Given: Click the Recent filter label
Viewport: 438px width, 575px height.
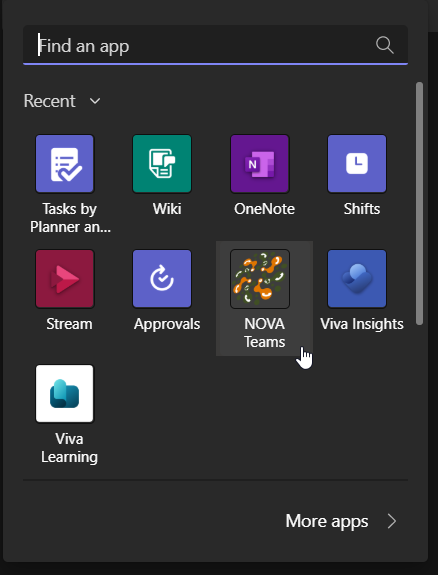Looking at the screenshot, I should pos(50,101).
